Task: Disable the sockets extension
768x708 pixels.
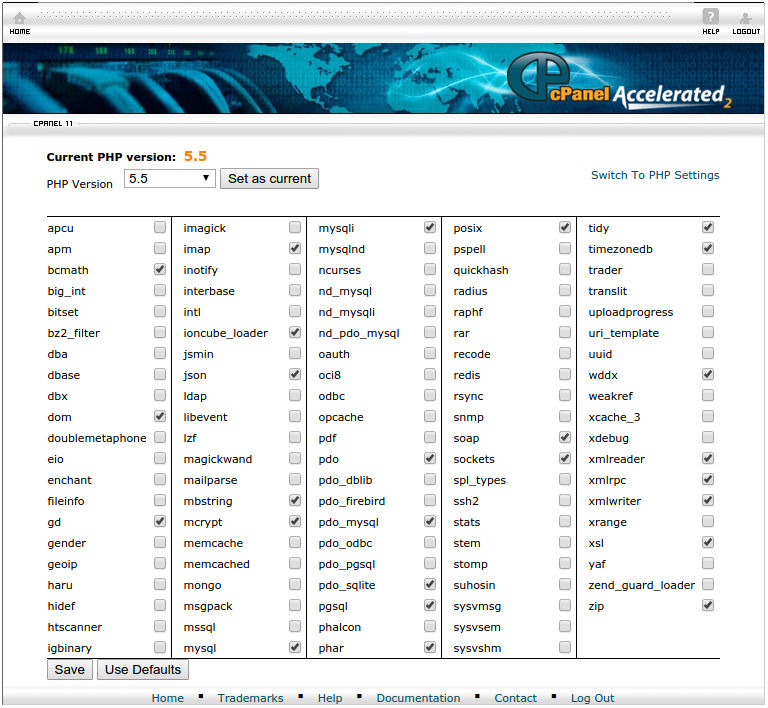Action: point(565,458)
